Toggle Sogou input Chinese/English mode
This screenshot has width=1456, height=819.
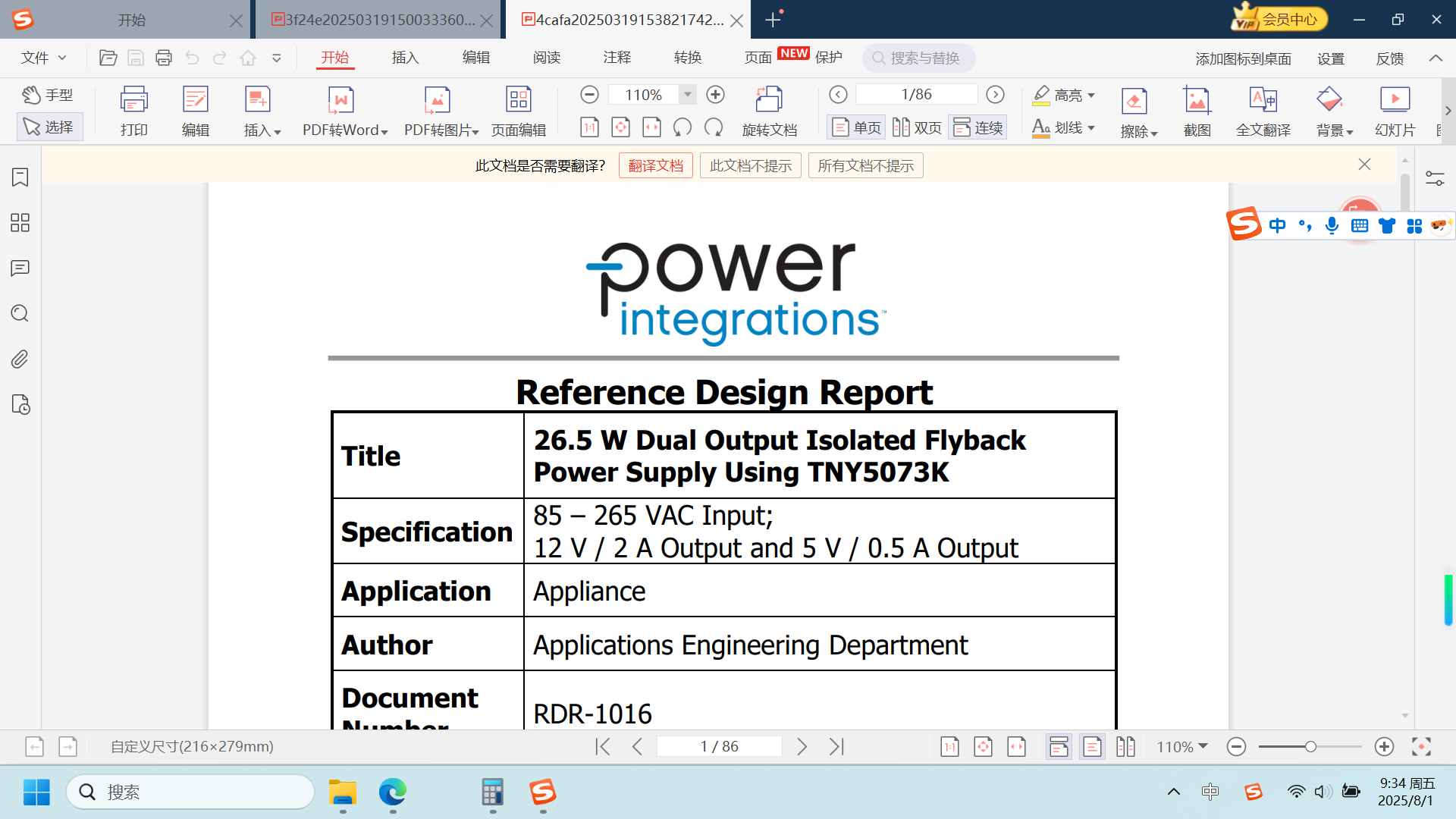(1277, 225)
